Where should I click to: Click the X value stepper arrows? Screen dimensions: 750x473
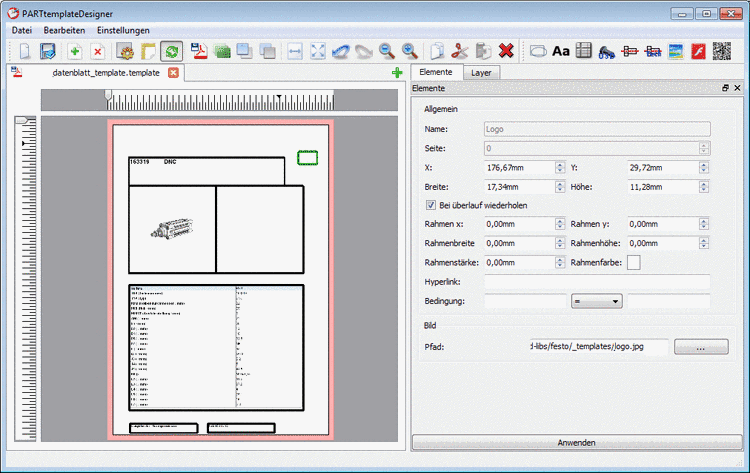tap(560, 167)
